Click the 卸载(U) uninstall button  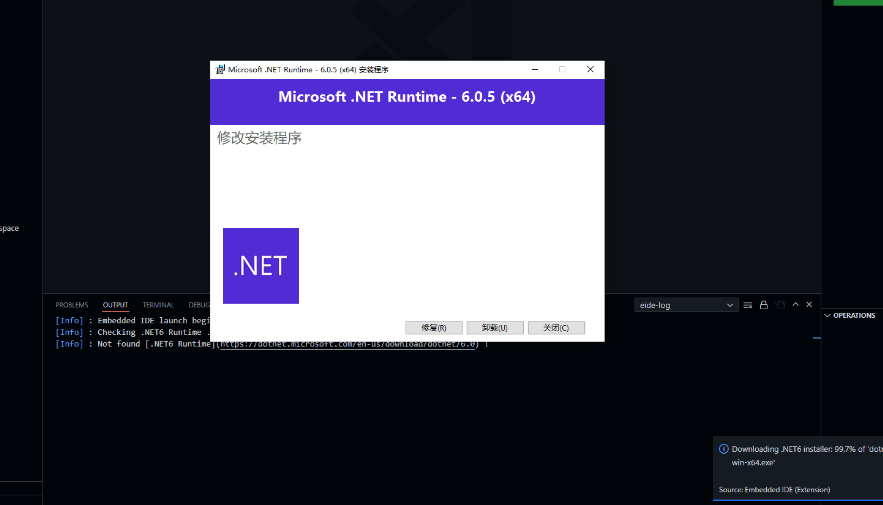(495, 328)
